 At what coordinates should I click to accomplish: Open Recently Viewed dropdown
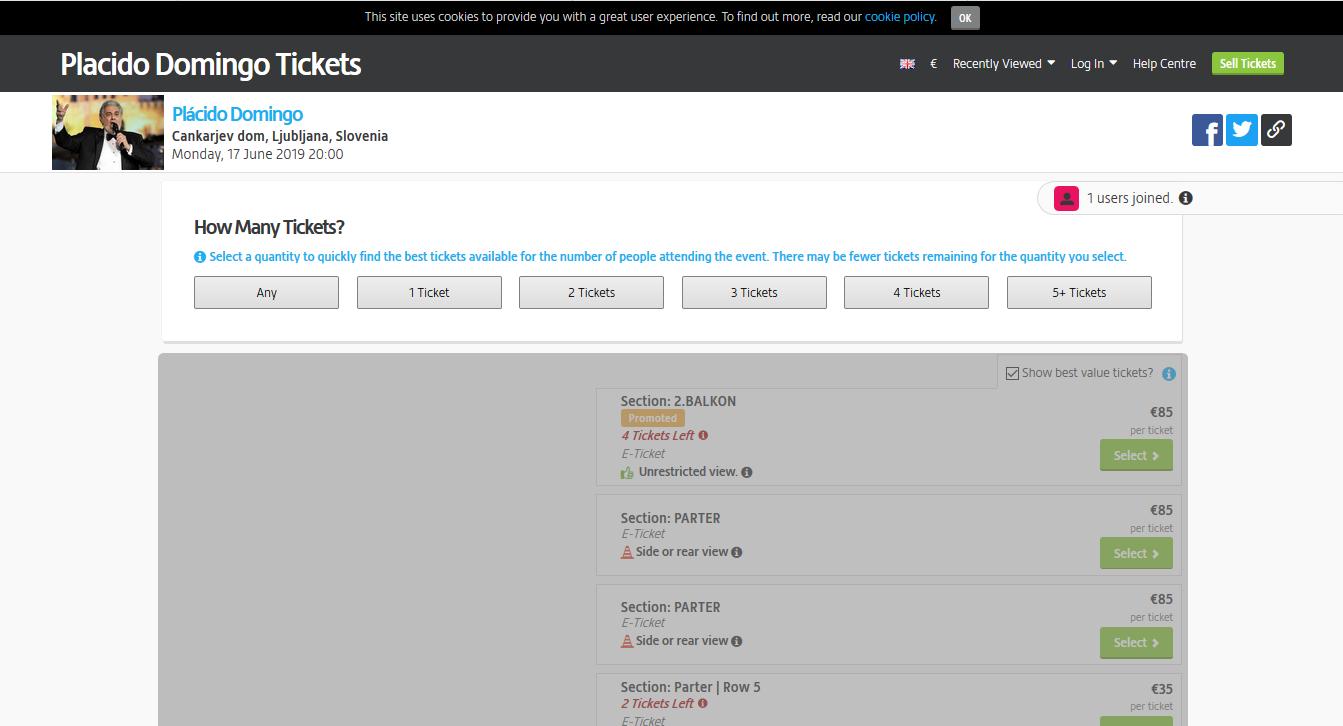1004,63
